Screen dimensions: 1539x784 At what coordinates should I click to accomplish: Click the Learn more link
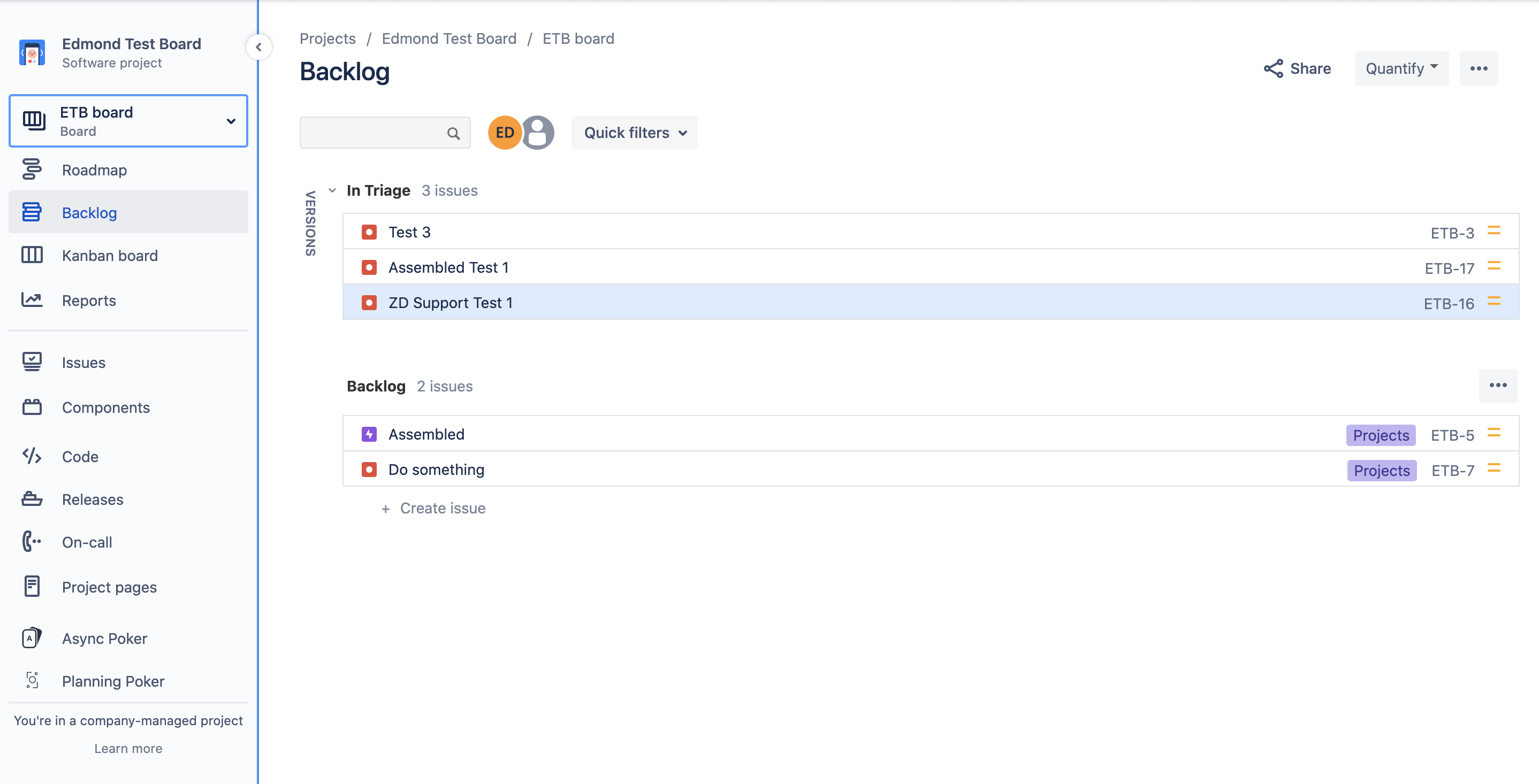128,749
